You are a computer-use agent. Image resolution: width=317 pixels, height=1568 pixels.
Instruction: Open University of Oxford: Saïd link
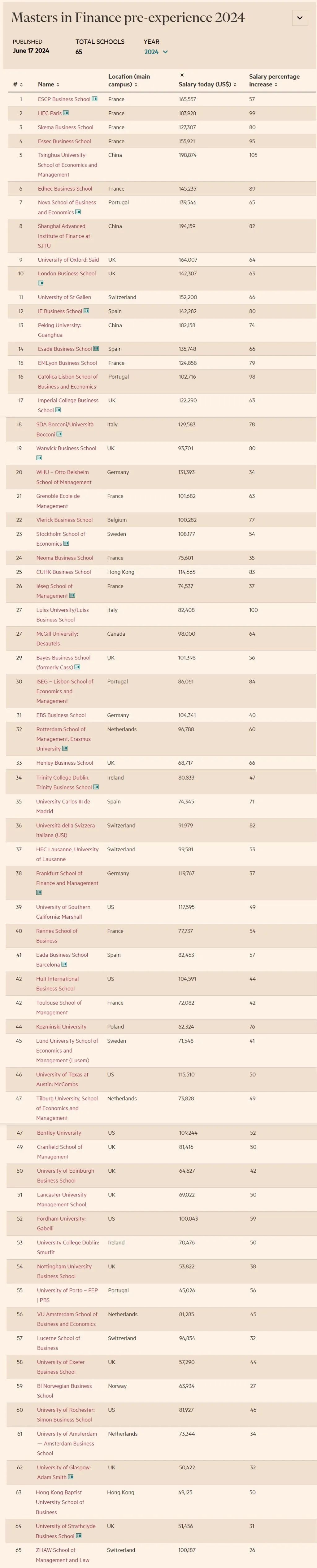coord(68,260)
